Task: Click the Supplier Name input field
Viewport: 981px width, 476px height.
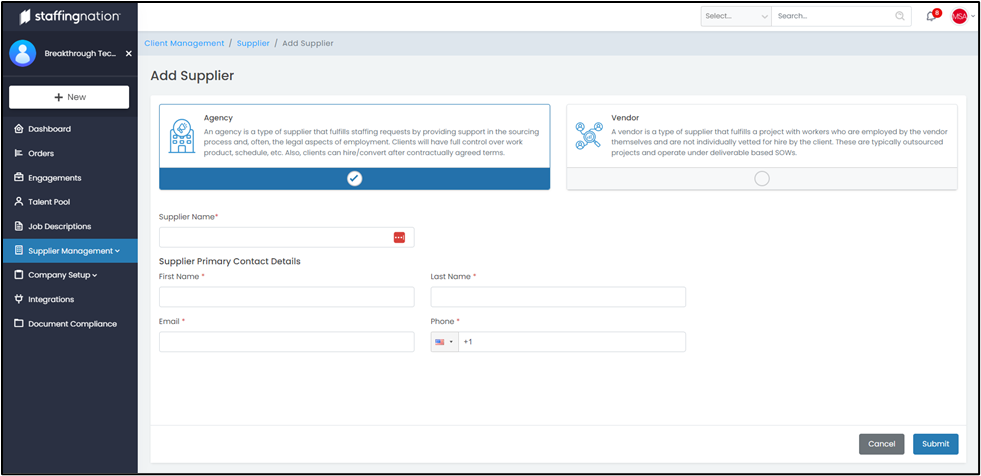Action: [275, 237]
